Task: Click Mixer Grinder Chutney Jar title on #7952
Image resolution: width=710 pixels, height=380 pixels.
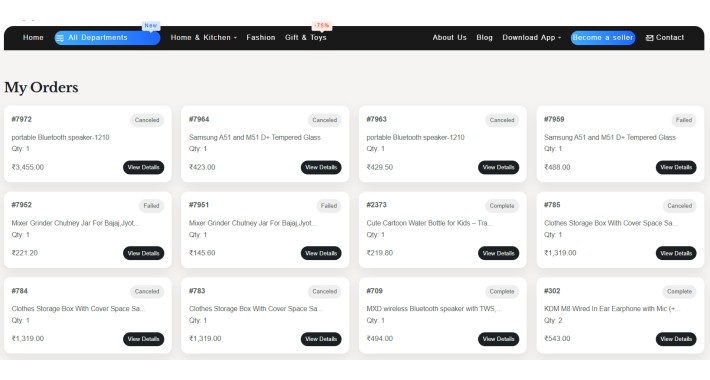Action: [75, 223]
